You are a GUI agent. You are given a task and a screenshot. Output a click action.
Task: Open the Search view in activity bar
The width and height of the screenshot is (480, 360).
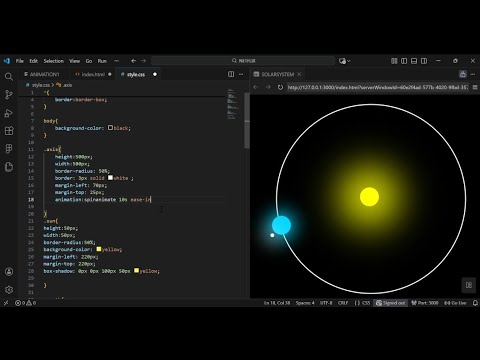[x=9, y=77]
